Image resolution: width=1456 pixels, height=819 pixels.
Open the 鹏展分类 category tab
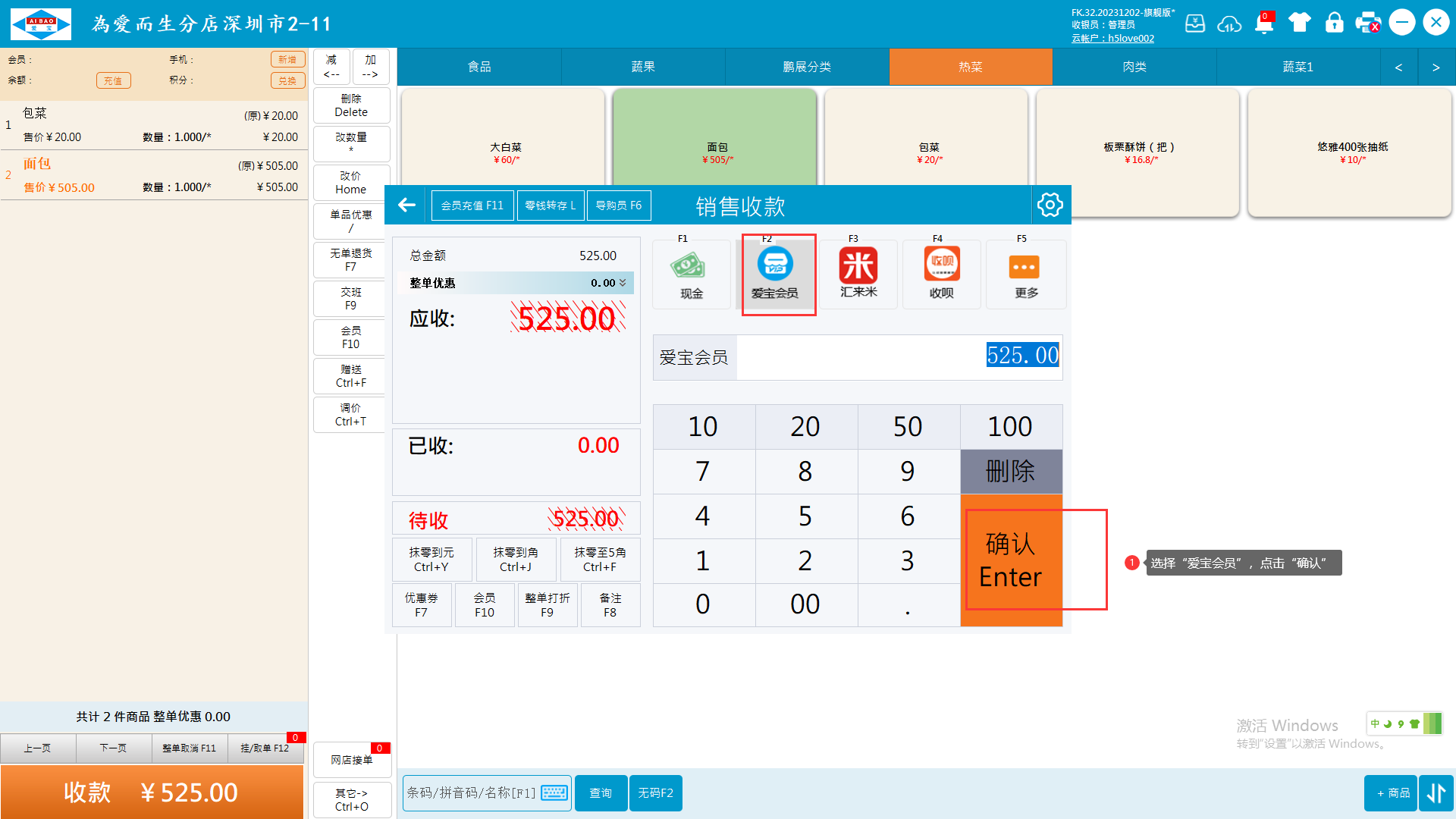[x=807, y=67]
